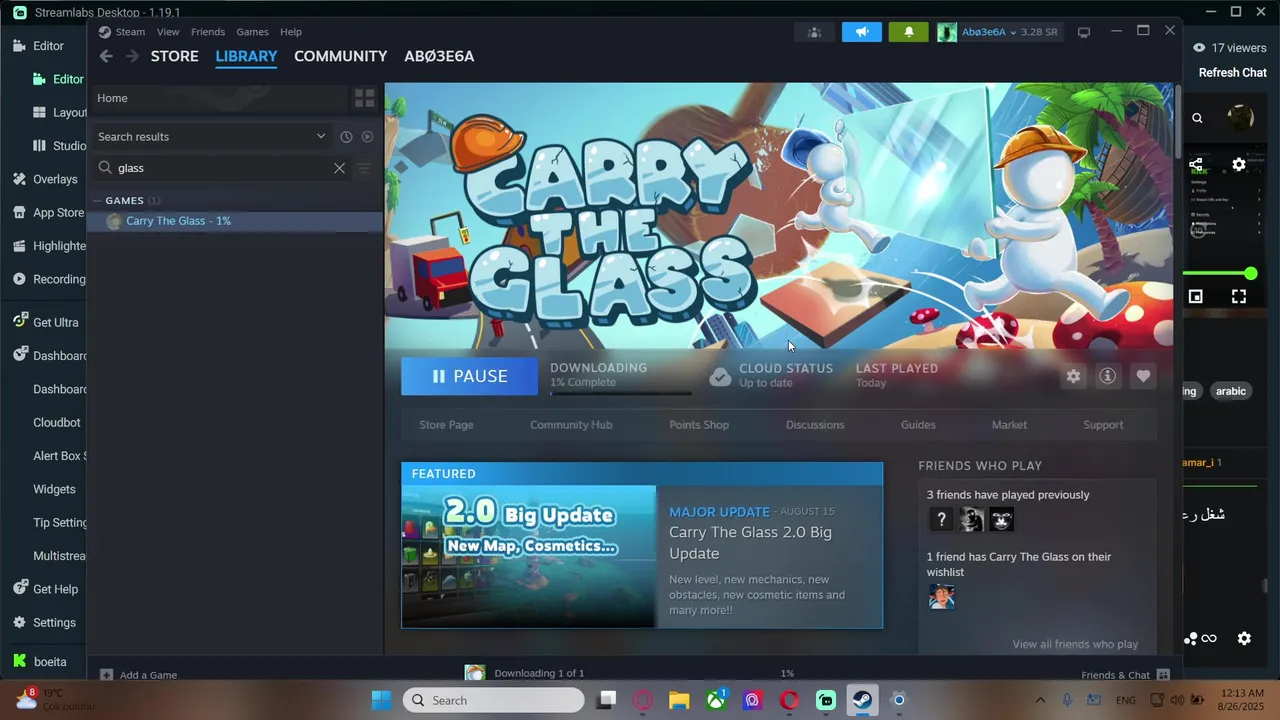The height and width of the screenshot is (720, 1280).
Task: Click the Windows taskbar Search box
Action: point(493,700)
